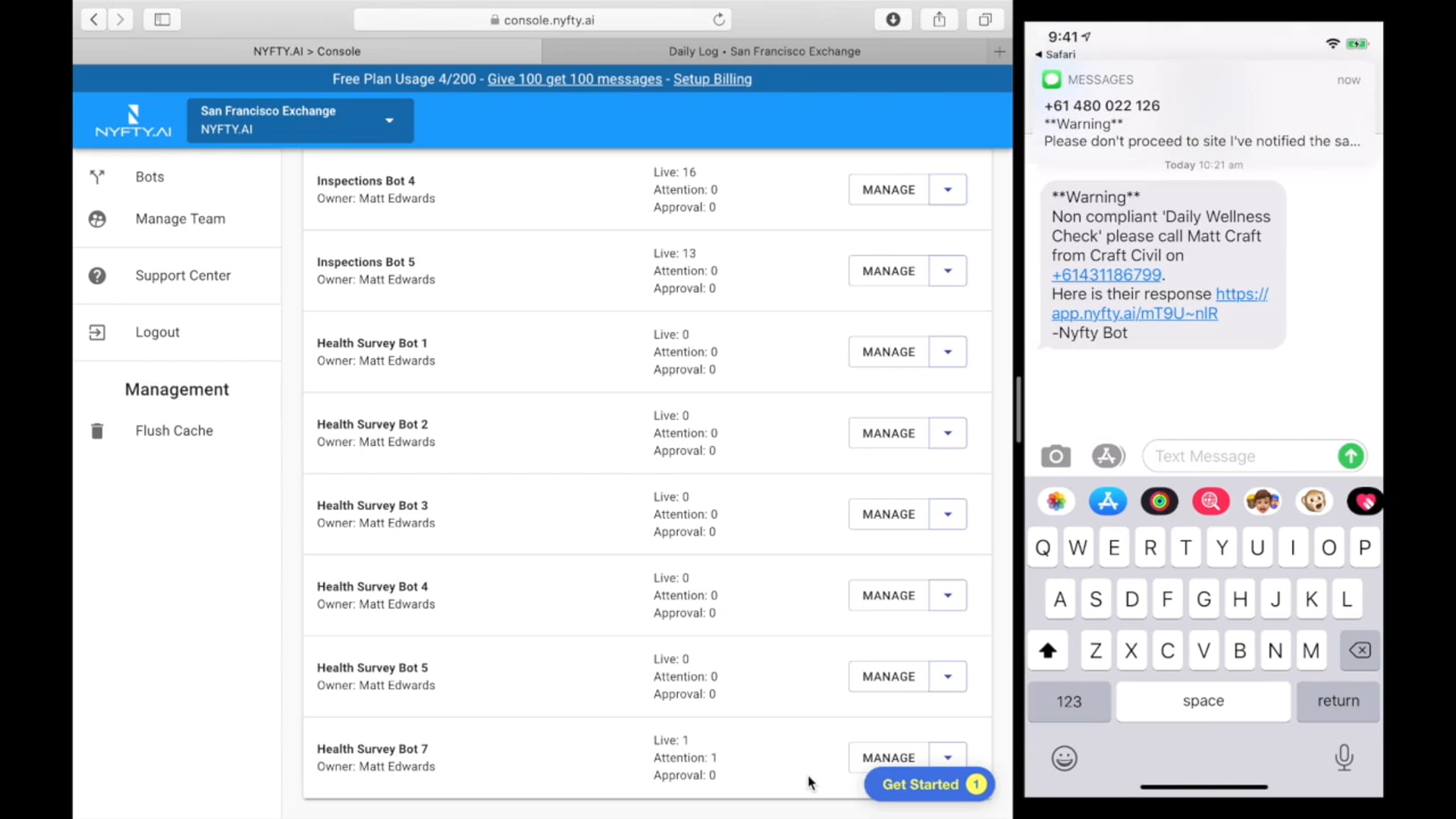1456x819 pixels.
Task: Tap the keyboard backspace key
Action: (1360, 650)
